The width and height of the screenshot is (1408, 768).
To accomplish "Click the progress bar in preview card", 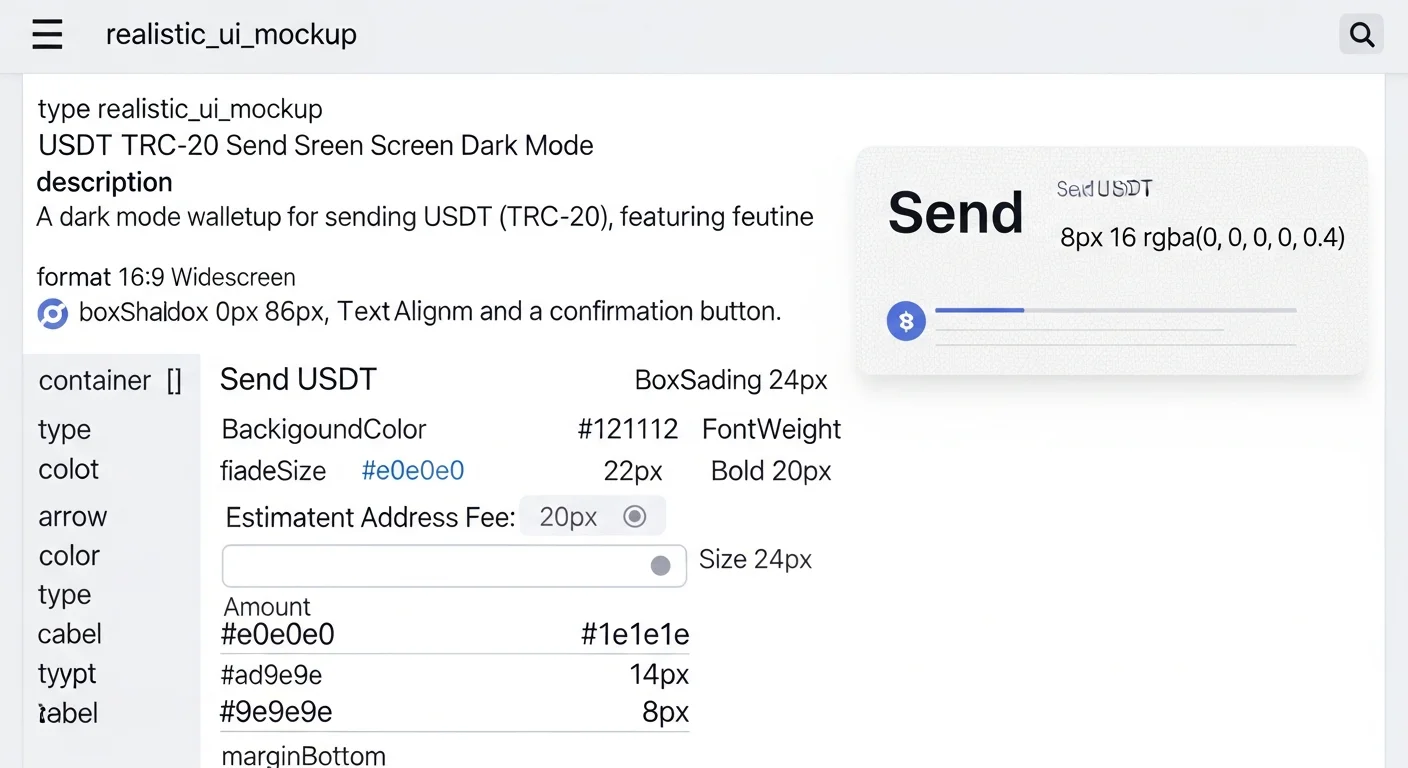I will 1115,311.
